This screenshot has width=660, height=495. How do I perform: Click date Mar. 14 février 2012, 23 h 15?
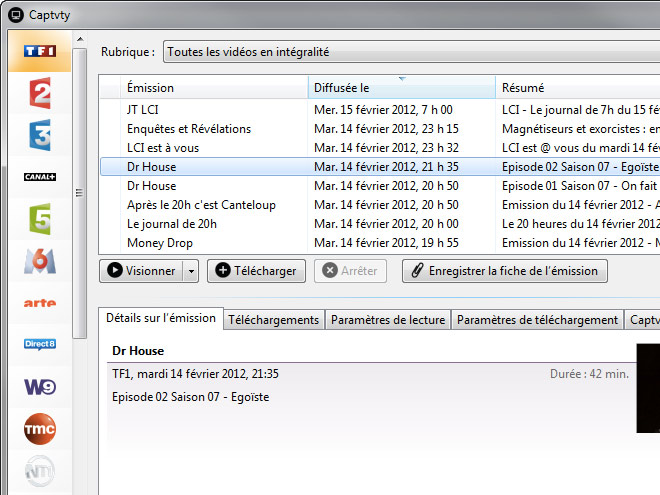pos(386,129)
